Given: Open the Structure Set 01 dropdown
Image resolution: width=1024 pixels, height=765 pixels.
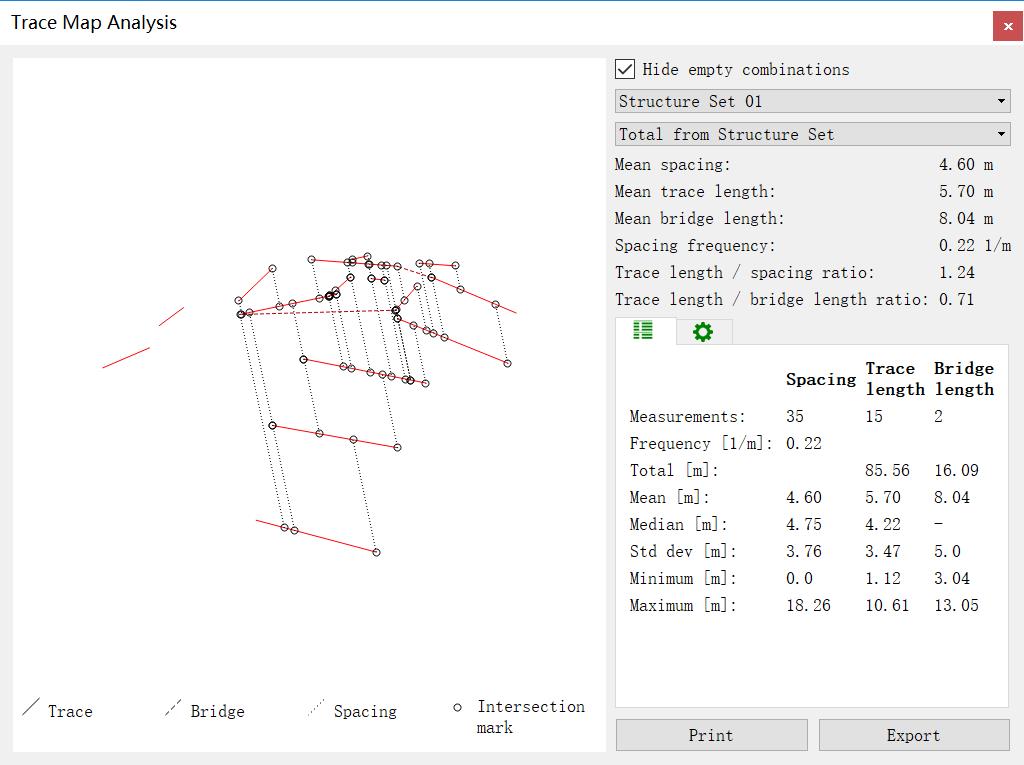Looking at the screenshot, I should pyautogui.click(x=812, y=101).
